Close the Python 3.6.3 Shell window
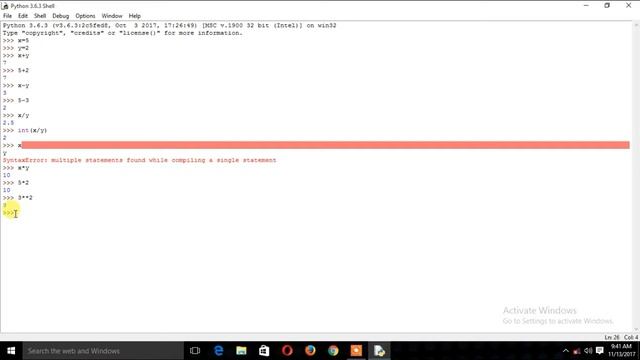640x360 pixels. point(629,6)
